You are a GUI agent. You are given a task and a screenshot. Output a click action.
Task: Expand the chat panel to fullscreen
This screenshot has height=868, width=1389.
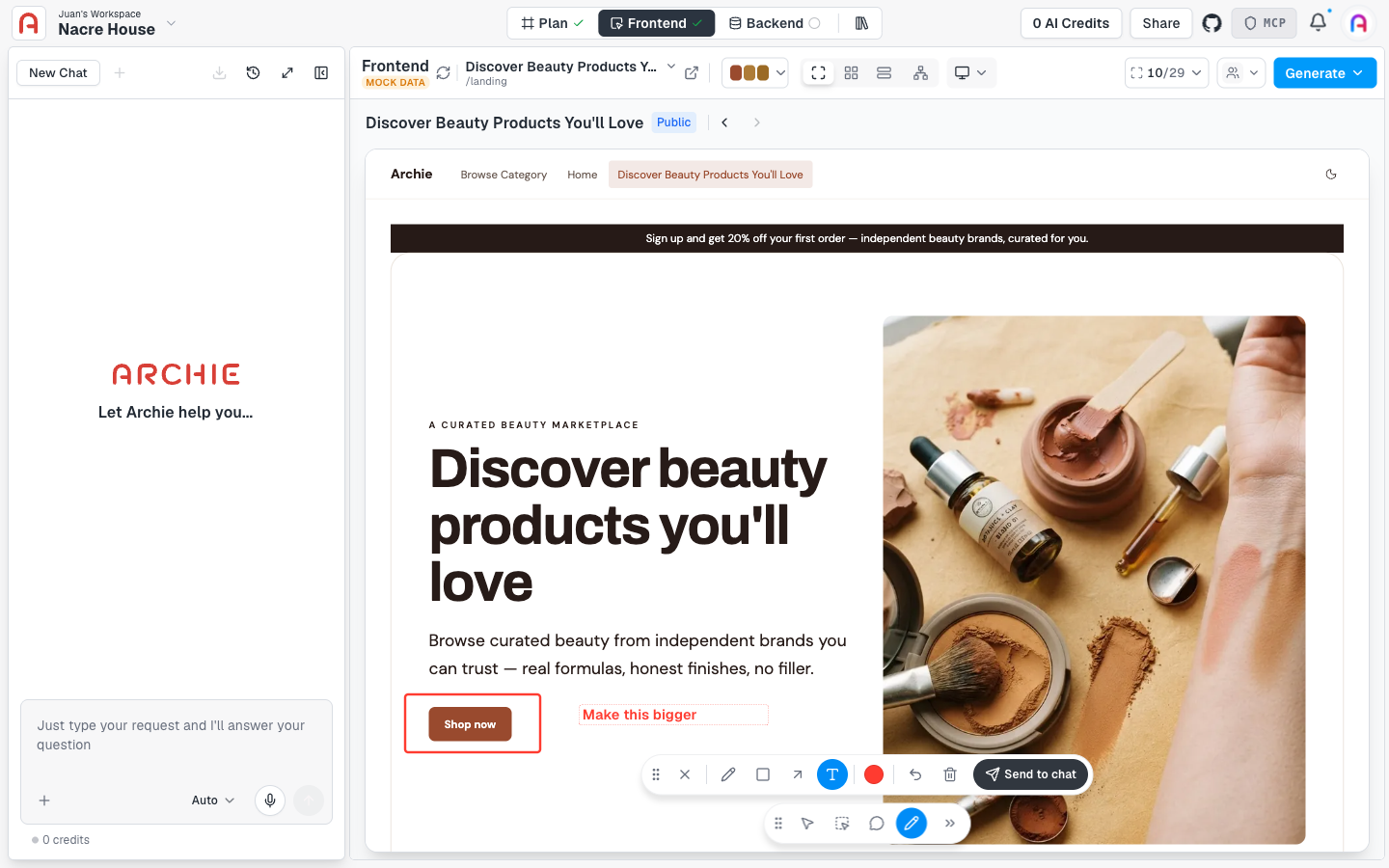click(287, 73)
